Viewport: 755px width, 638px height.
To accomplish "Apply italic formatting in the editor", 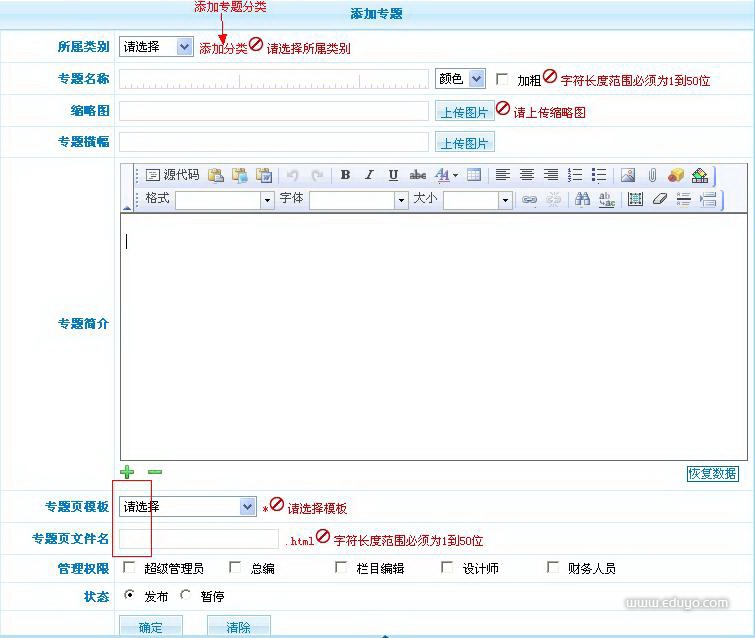I will [x=369, y=175].
